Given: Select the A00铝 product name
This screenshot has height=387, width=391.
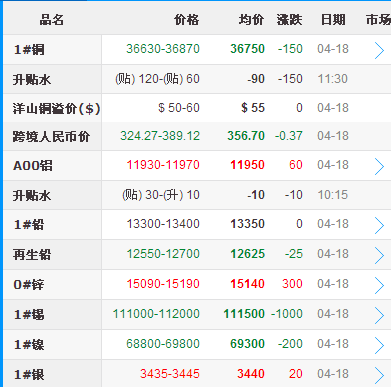Looking at the screenshot, I should pos(32,165).
